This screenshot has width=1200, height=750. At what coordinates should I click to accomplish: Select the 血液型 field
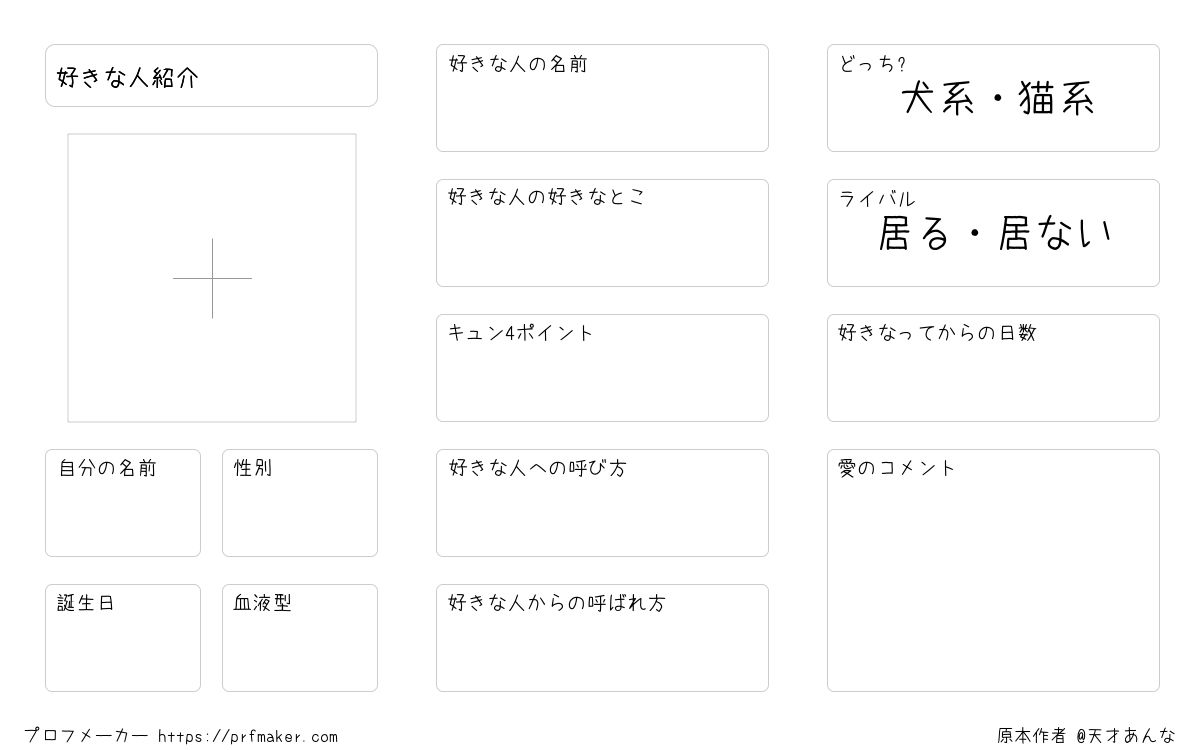[x=300, y=638]
